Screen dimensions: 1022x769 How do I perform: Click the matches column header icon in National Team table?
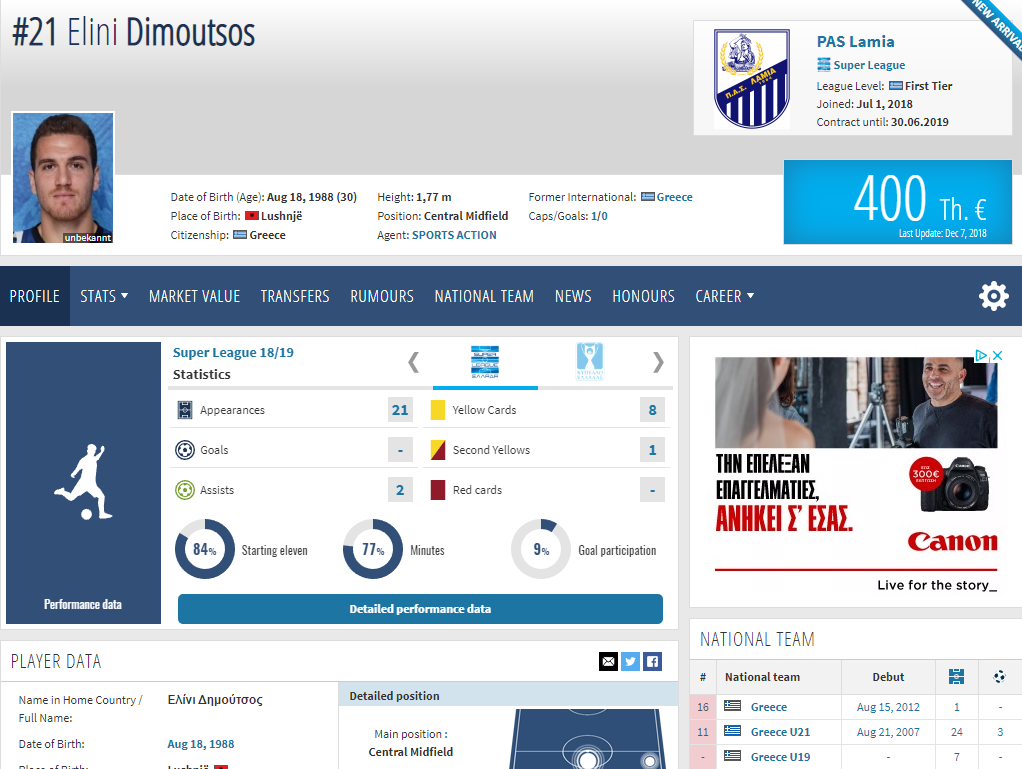(956, 676)
